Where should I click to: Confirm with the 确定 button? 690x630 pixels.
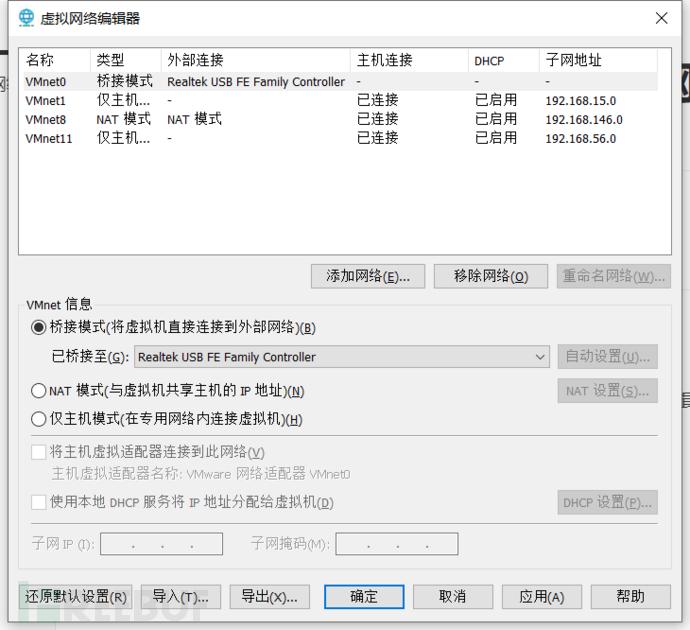coord(364,597)
